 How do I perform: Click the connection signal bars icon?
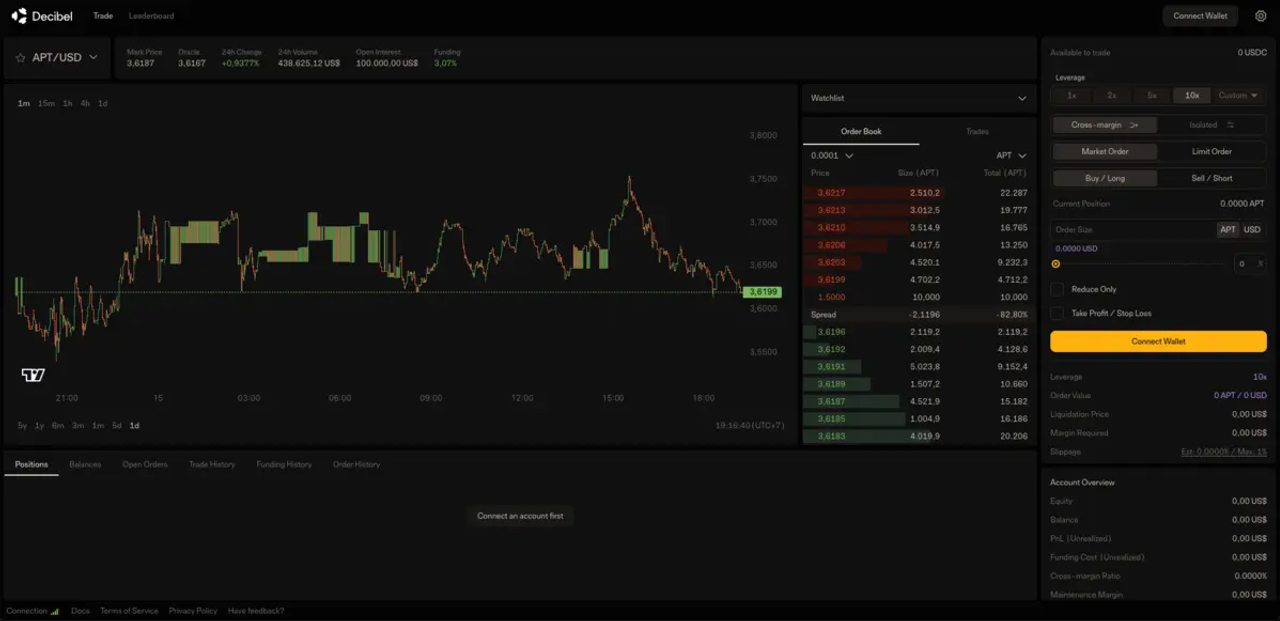coord(55,611)
